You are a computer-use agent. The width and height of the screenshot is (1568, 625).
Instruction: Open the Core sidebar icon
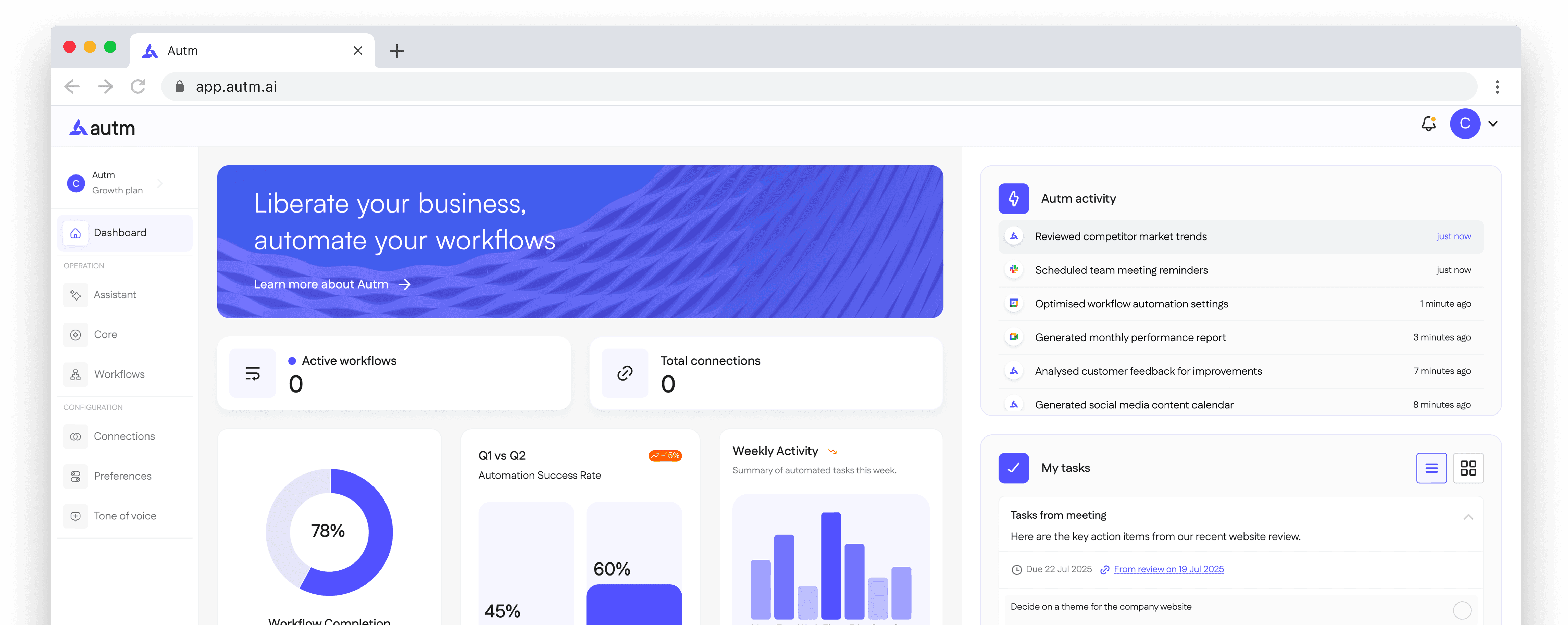(76, 335)
